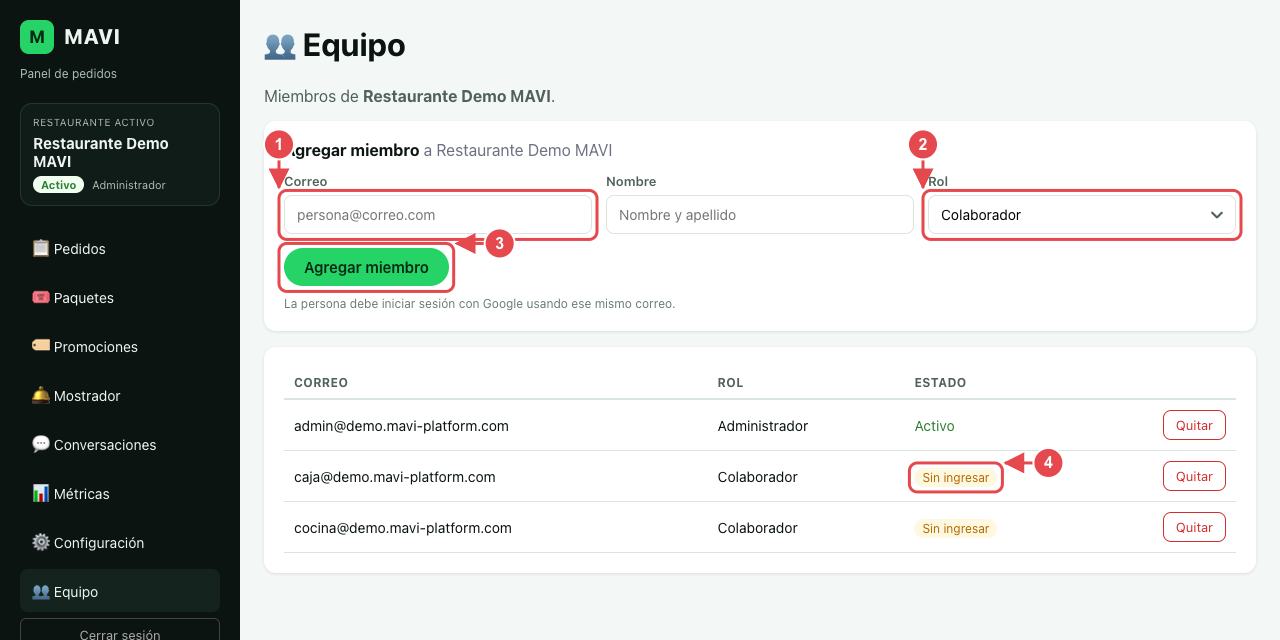Screen dimensions: 1280x640
Task: Select Equipo in the sidebar
Action: 120,591
